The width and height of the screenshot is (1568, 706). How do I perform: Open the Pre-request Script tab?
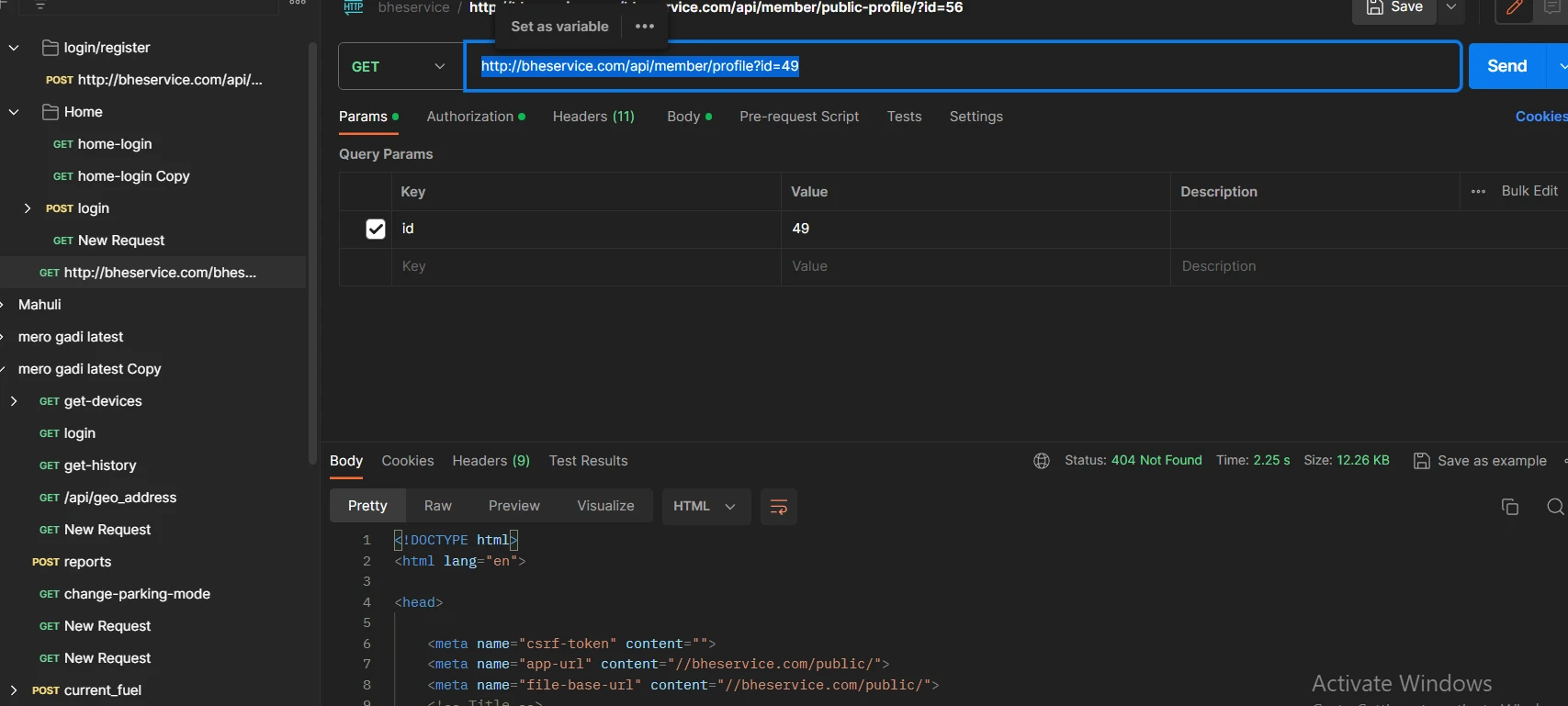799,117
